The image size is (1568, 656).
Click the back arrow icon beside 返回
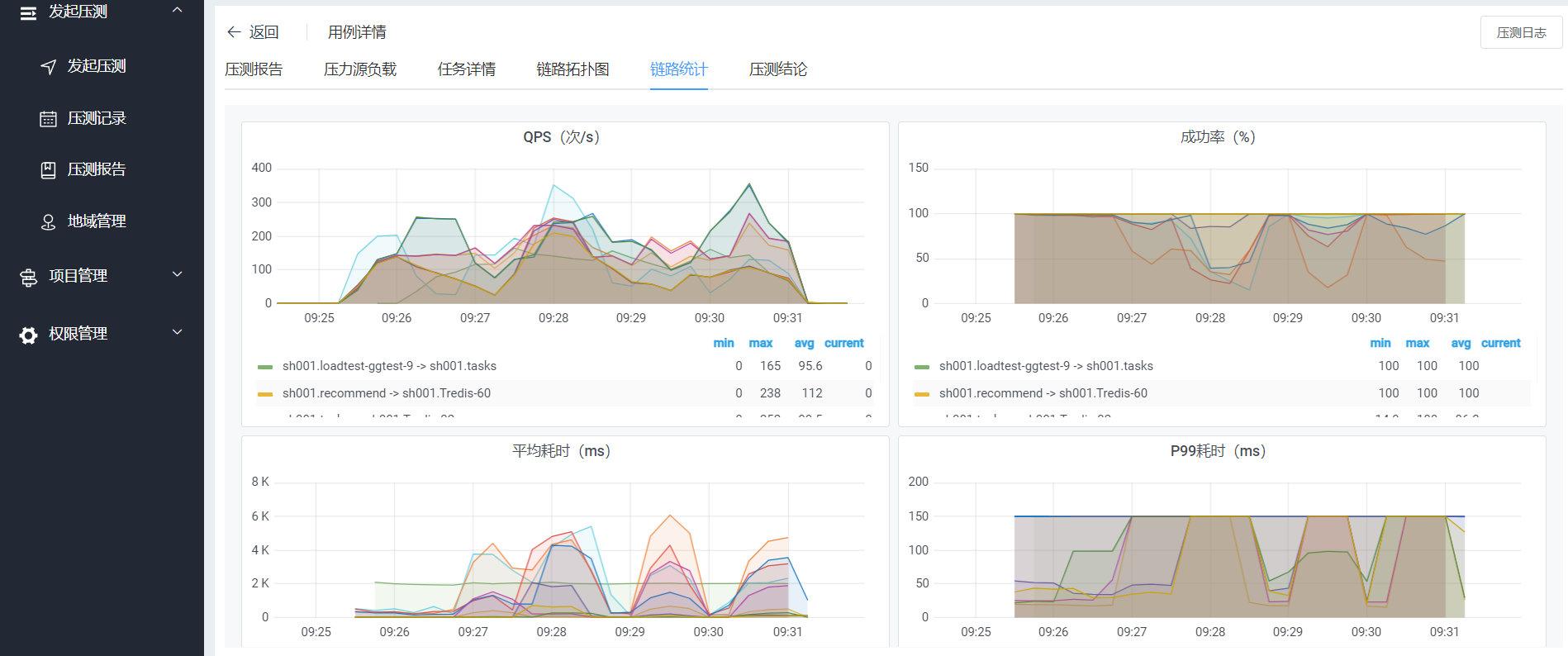234,32
